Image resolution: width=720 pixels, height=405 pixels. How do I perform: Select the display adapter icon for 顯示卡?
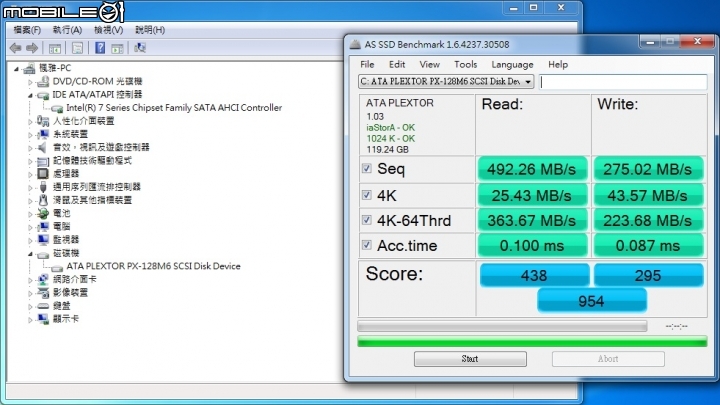[x=43, y=319]
